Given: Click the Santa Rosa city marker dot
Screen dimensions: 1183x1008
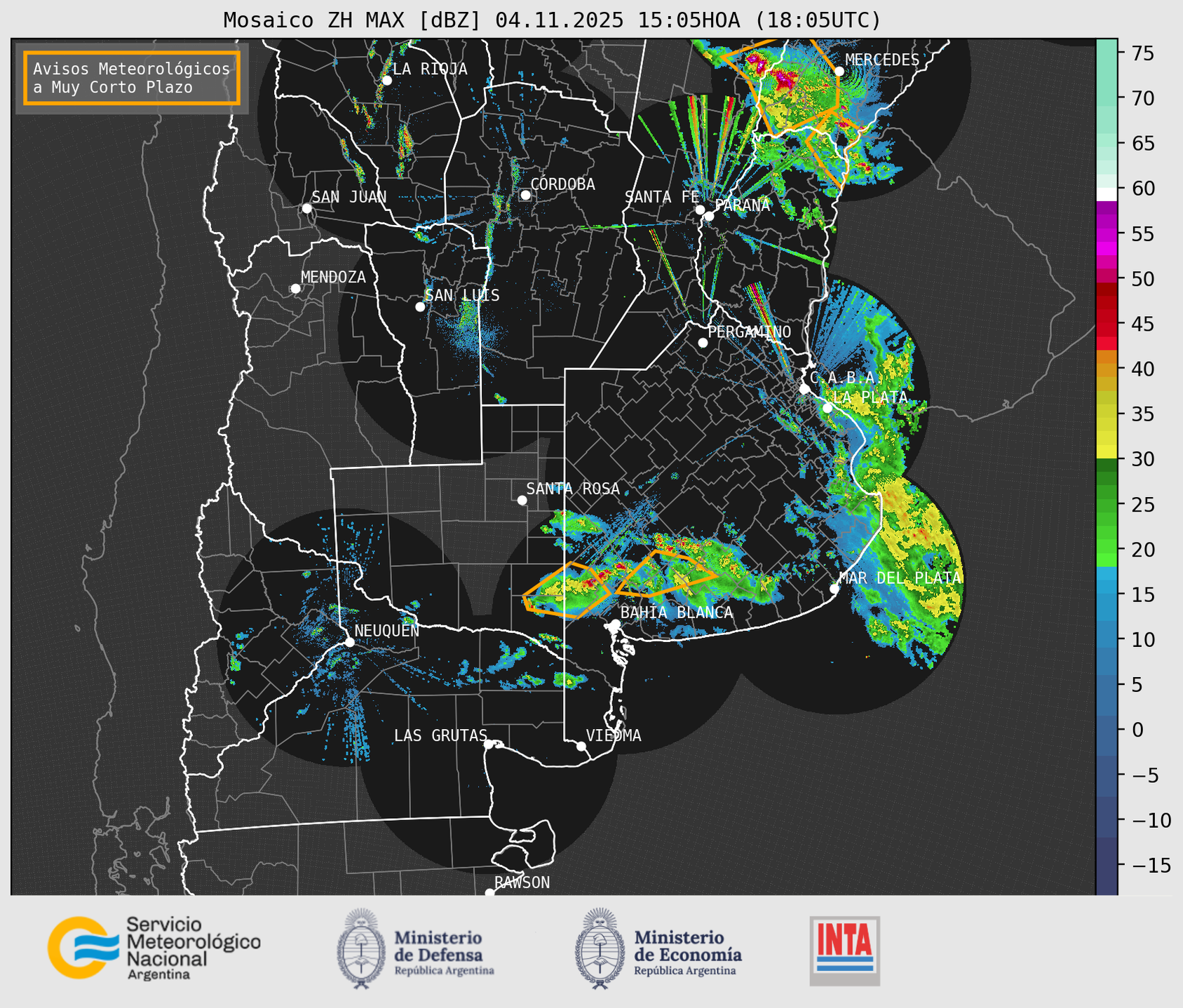Looking at the screenshot, I should (522, 500).
